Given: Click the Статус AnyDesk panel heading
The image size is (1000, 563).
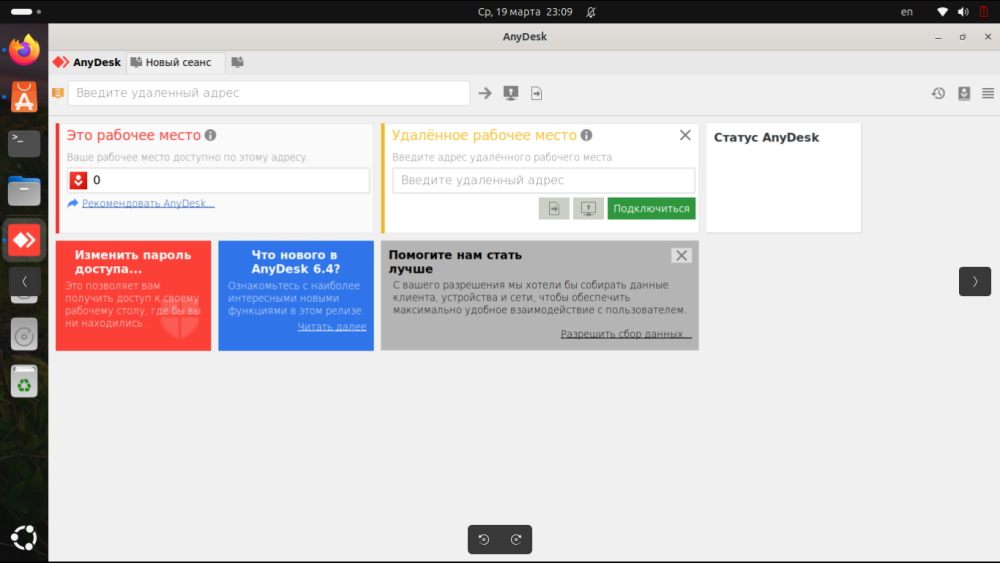Looking at the screenshot, I should 766,138.
